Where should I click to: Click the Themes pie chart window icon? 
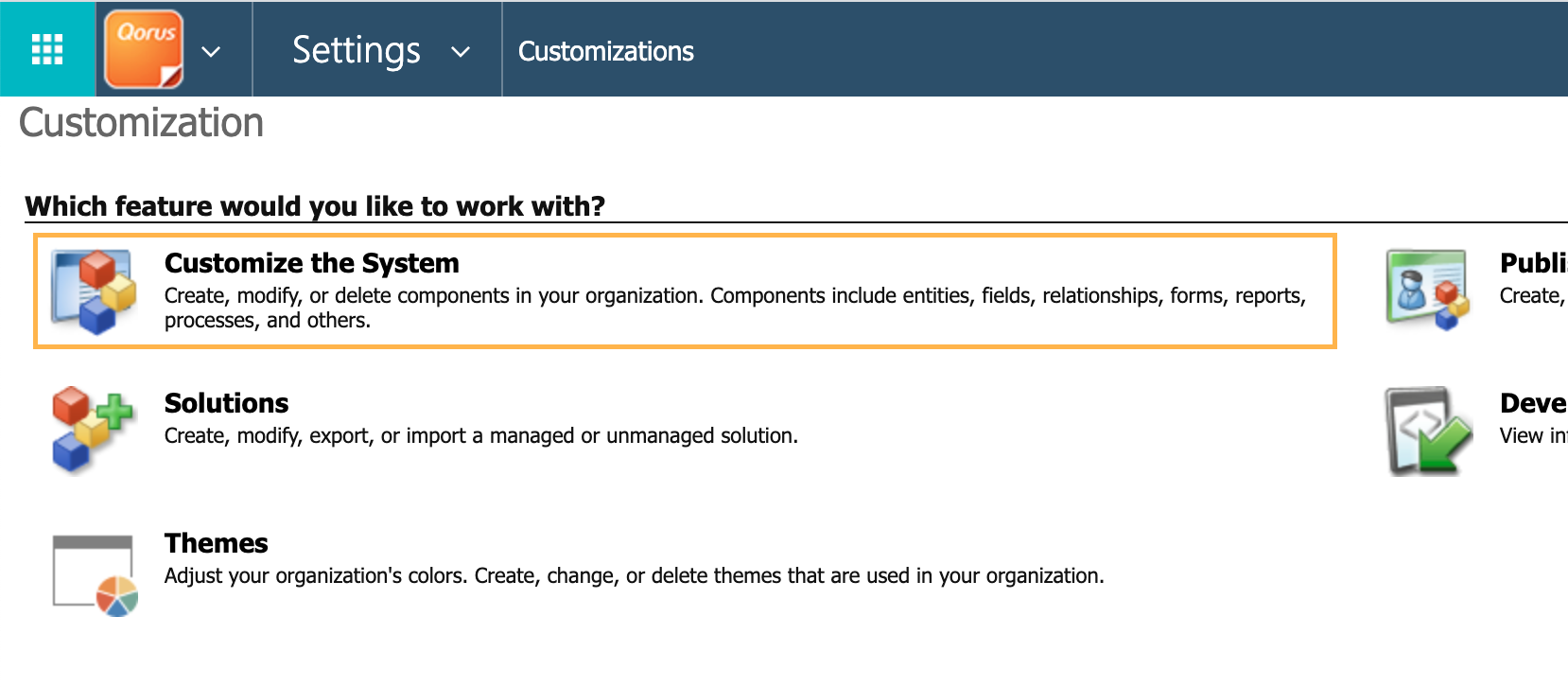(x=95, y=574)
